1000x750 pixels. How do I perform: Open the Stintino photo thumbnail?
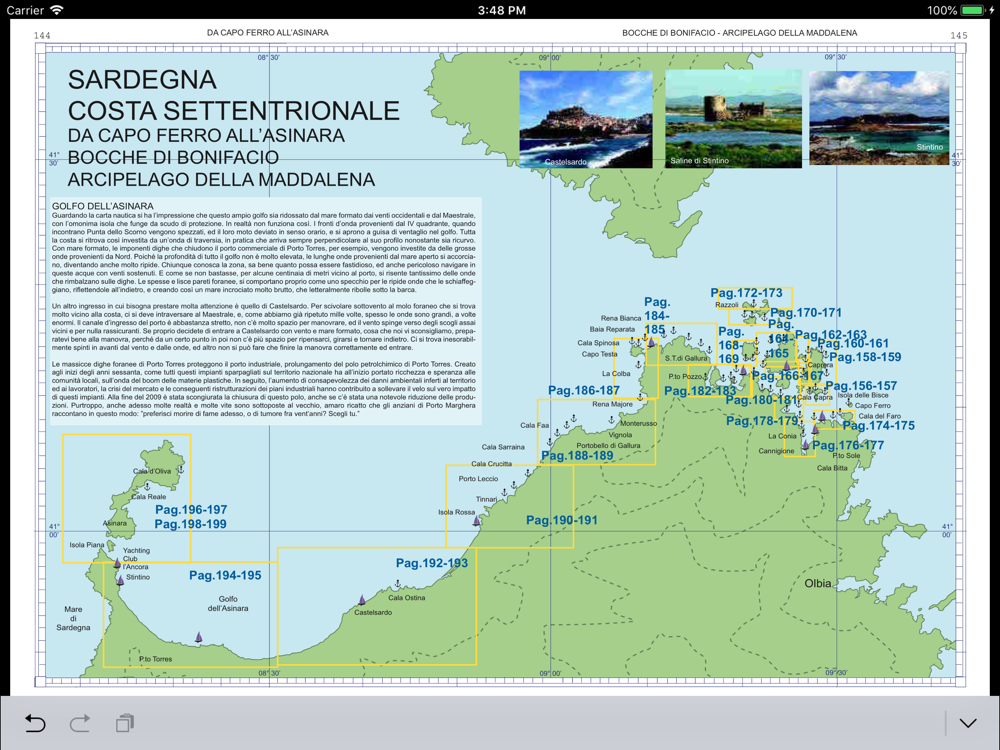[879, 118]
